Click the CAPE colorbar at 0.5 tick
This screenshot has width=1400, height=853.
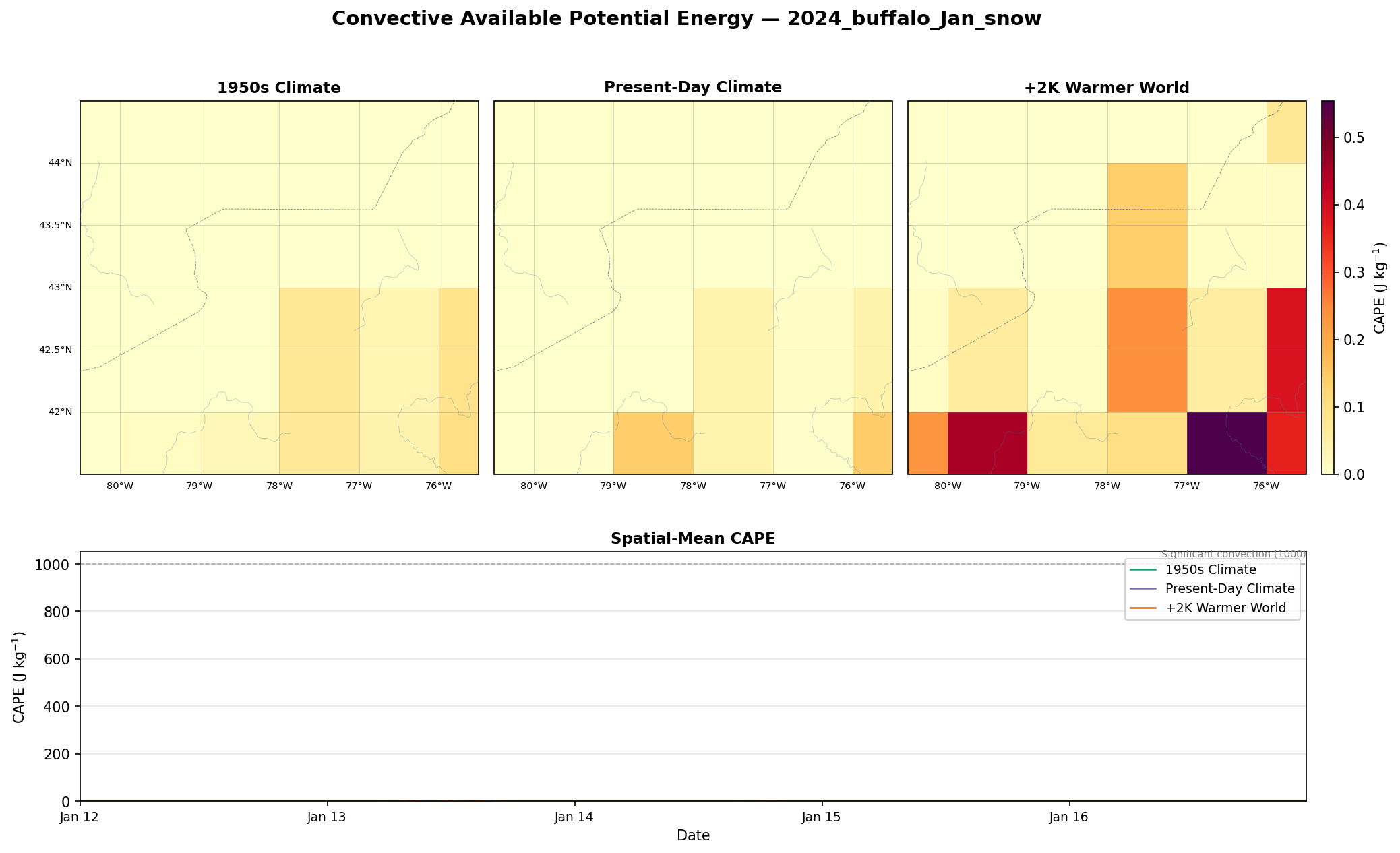click(x=1328, y=137)
